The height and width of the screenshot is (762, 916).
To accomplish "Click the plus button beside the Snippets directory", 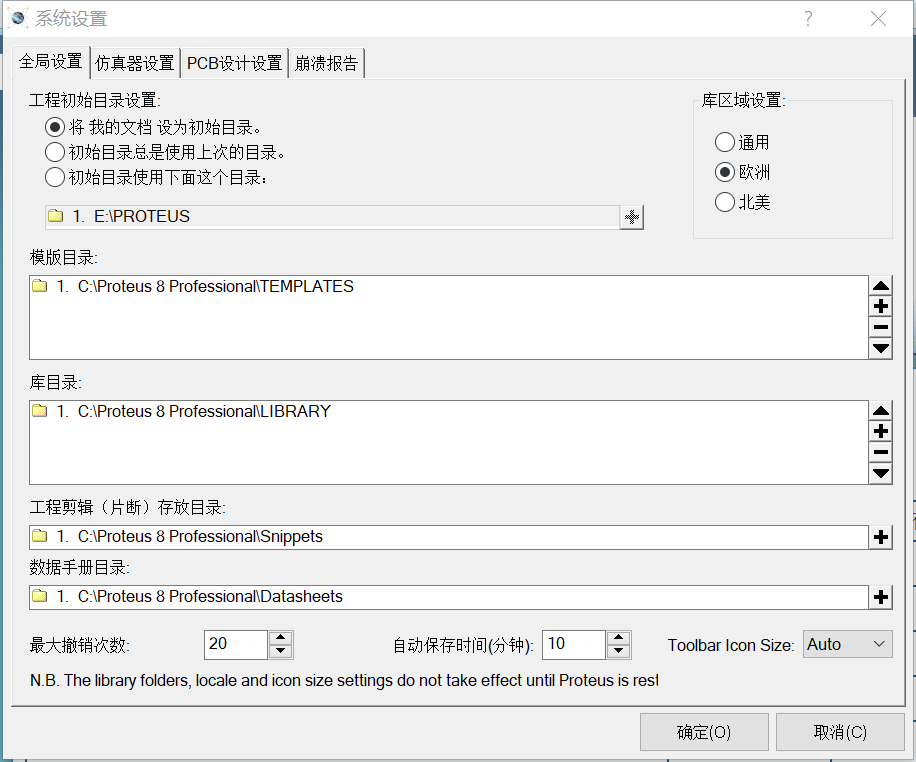I will 880,537.
